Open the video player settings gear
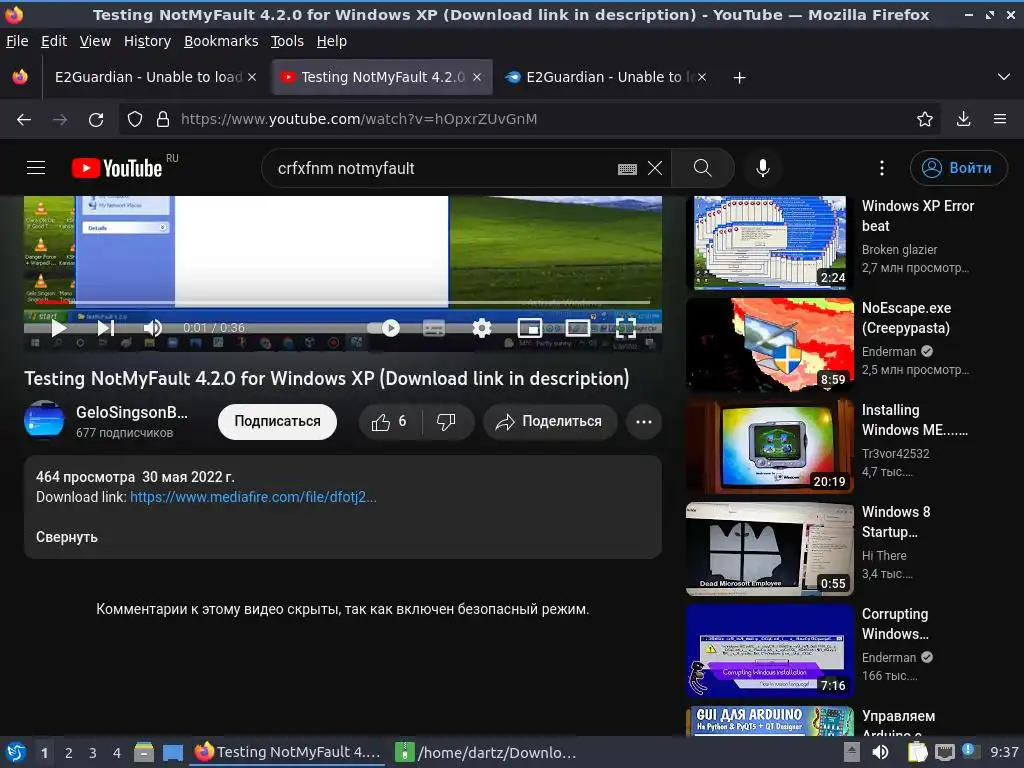Screen dimensions: 1024x768 (x=482, y=328)
